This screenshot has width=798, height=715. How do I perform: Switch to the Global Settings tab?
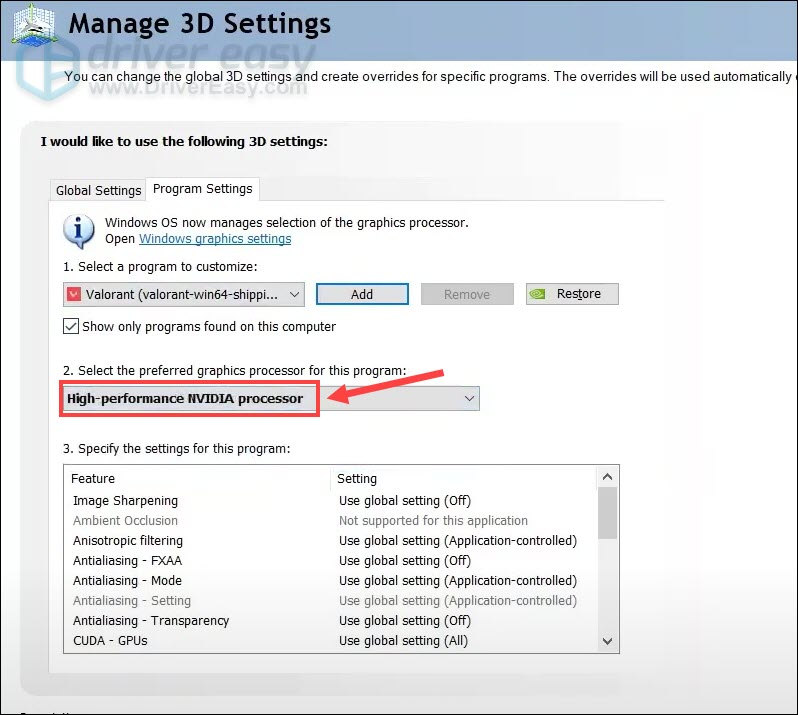tap(98, 190)
